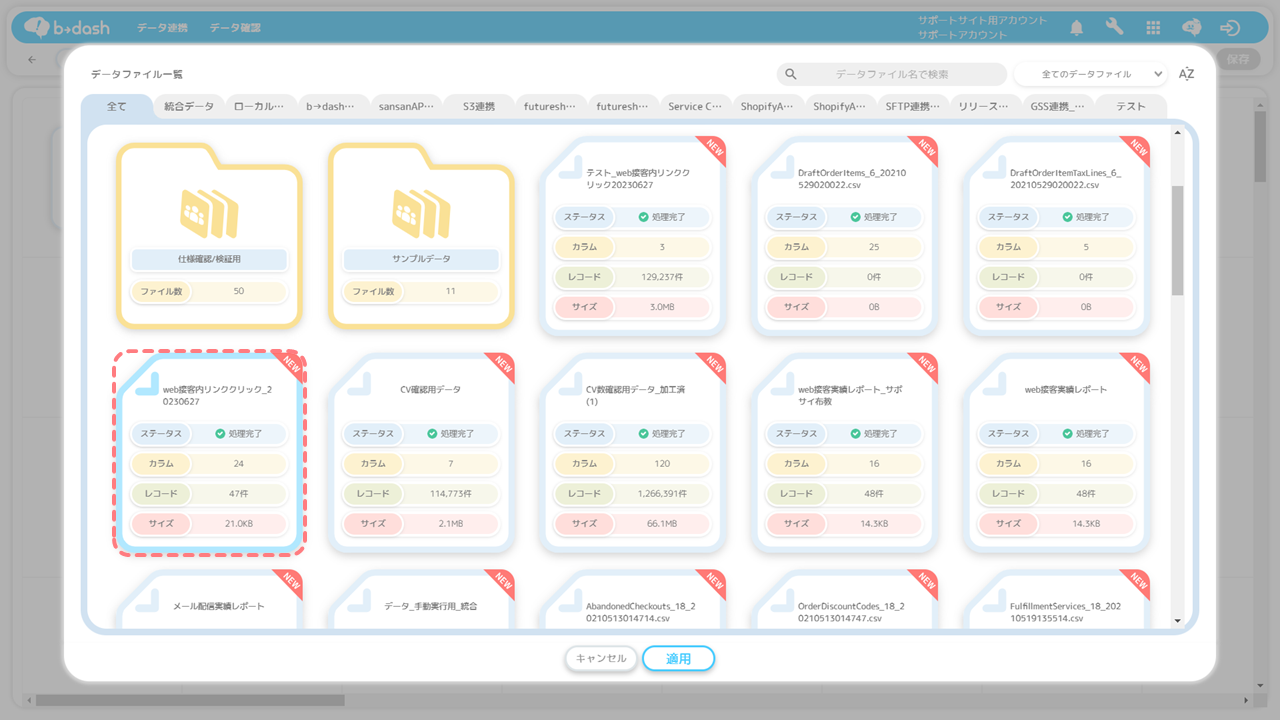1280x720 pixels.
Task: Select the AbandonedCheckouts_18 csv file name
Action: [x=641, y=612]
